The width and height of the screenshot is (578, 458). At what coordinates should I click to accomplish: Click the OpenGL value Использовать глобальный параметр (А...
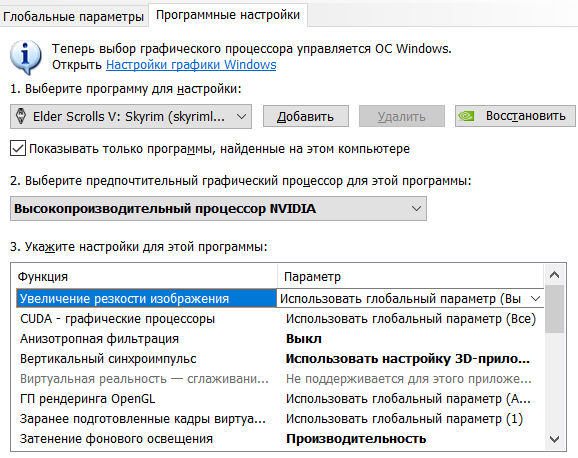click(x=408, y=399)
